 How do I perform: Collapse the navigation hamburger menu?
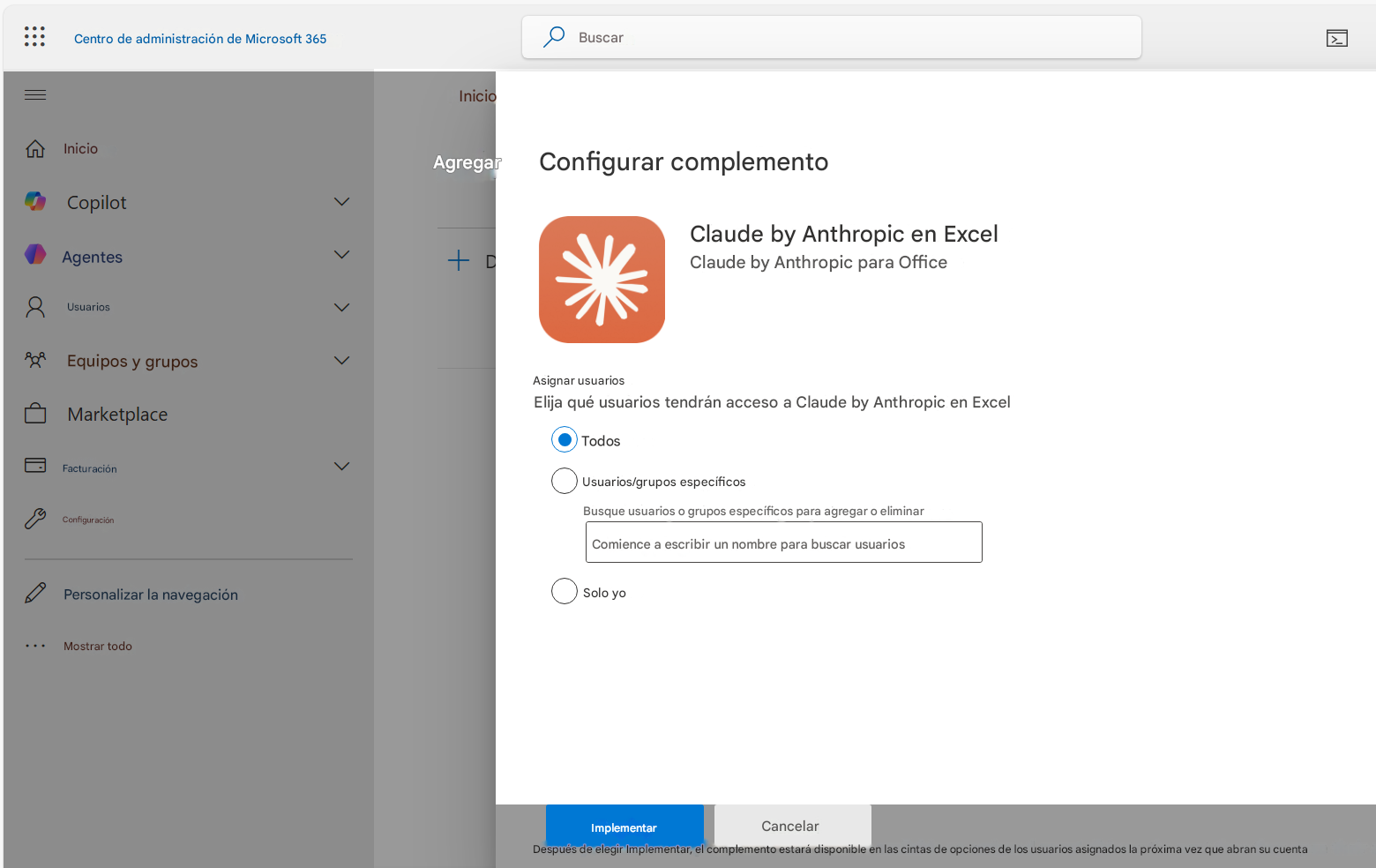tap(35, 95)
